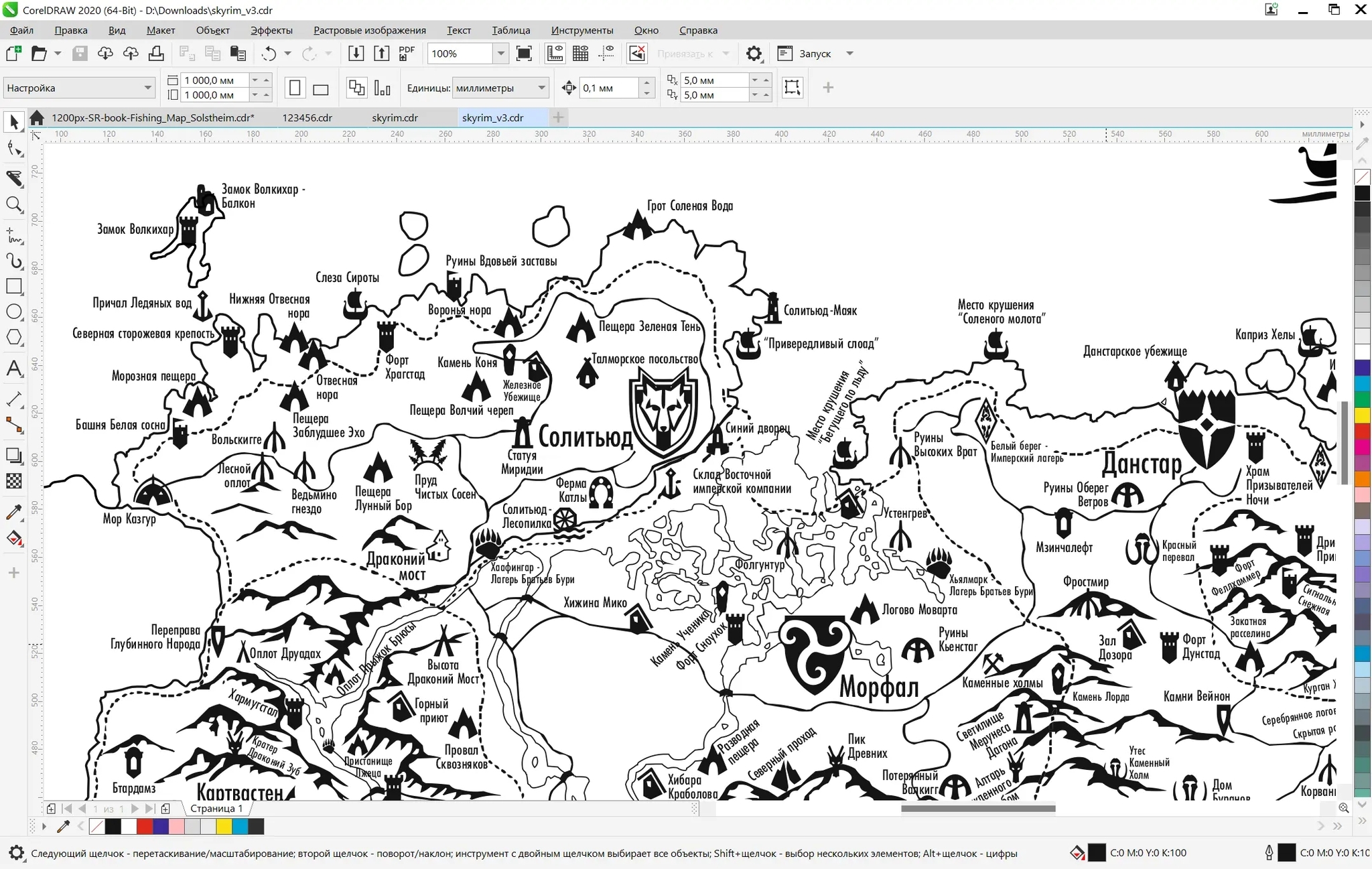Select the Transparency checkerboard tool
This screenshot has height=869, width=1372.
[14, 481]
